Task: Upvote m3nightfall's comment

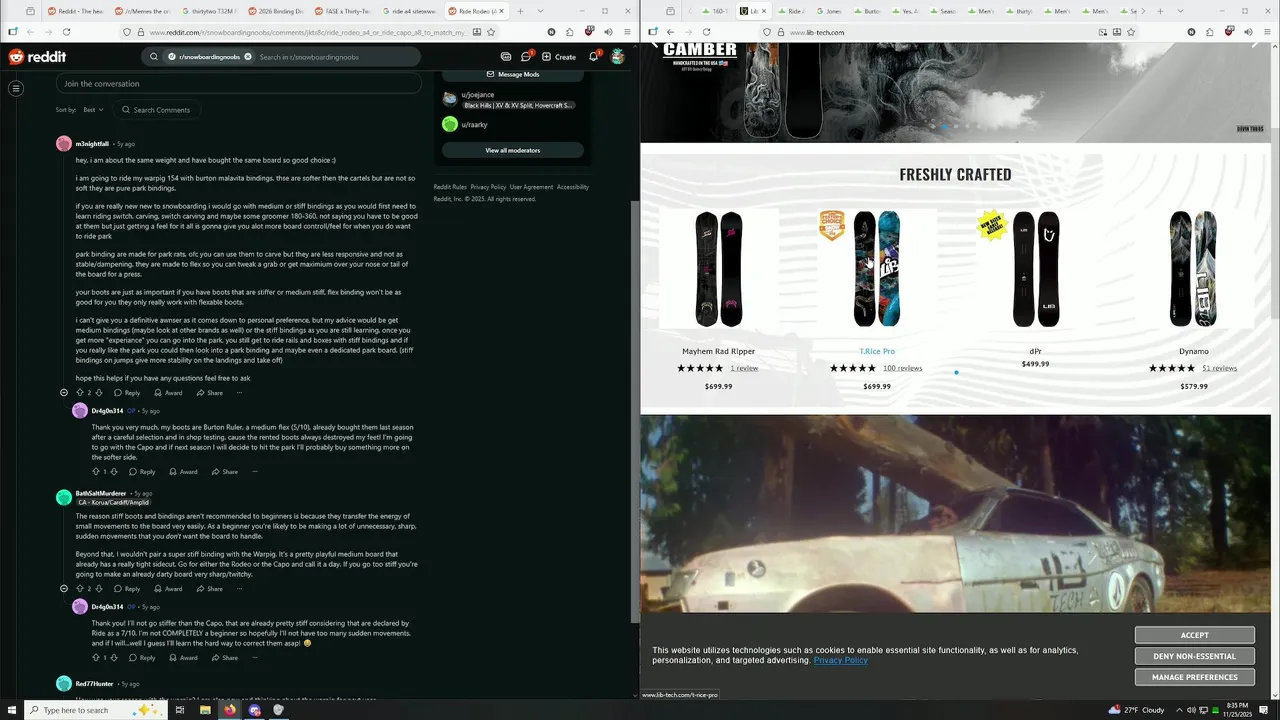Action: [80, 393]
